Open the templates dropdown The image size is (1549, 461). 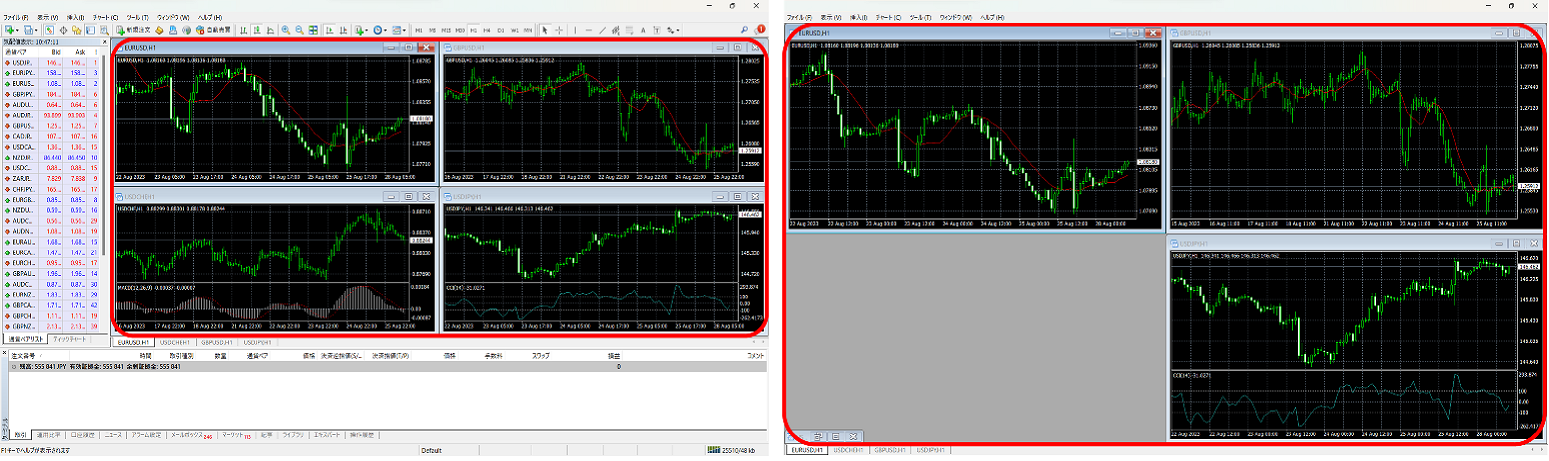(398, 30)
